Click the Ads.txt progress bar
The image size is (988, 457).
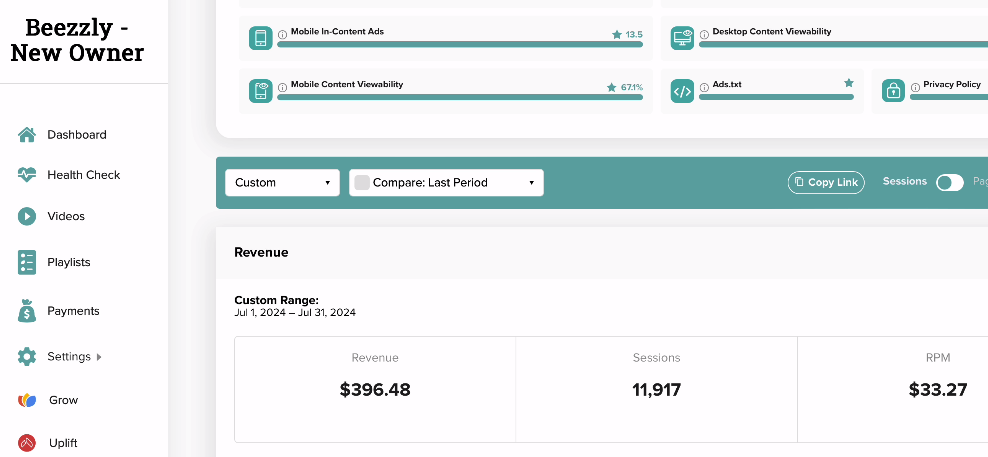(x=776, y=97)
